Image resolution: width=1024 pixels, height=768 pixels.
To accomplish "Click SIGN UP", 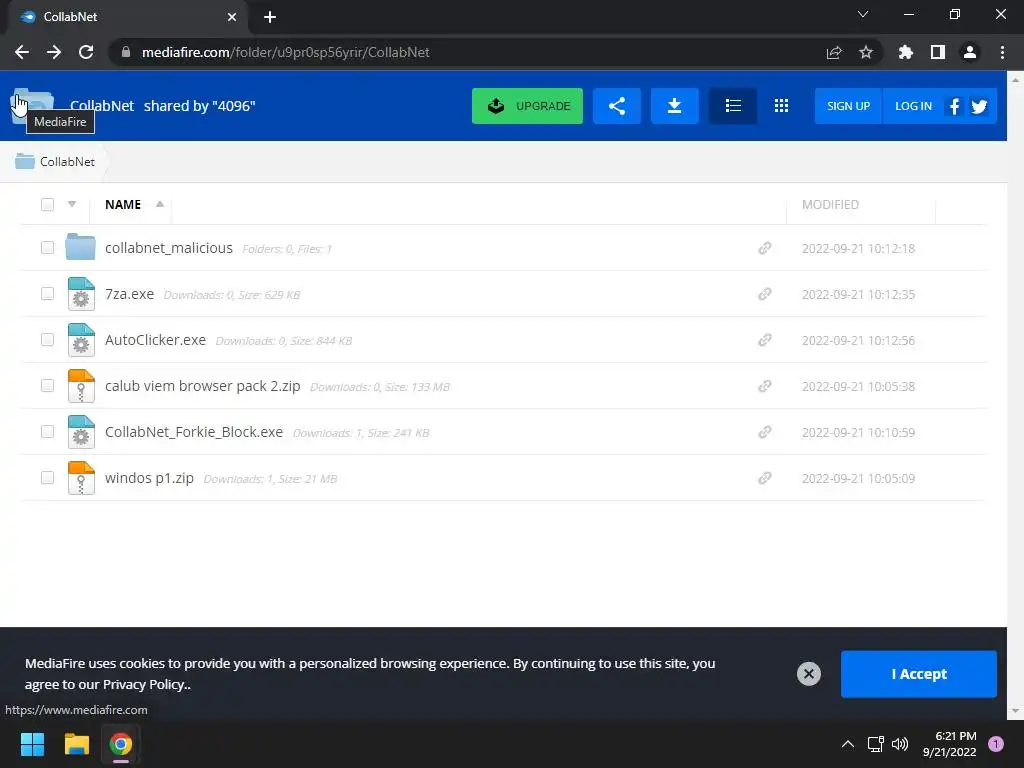I will 848,106.
